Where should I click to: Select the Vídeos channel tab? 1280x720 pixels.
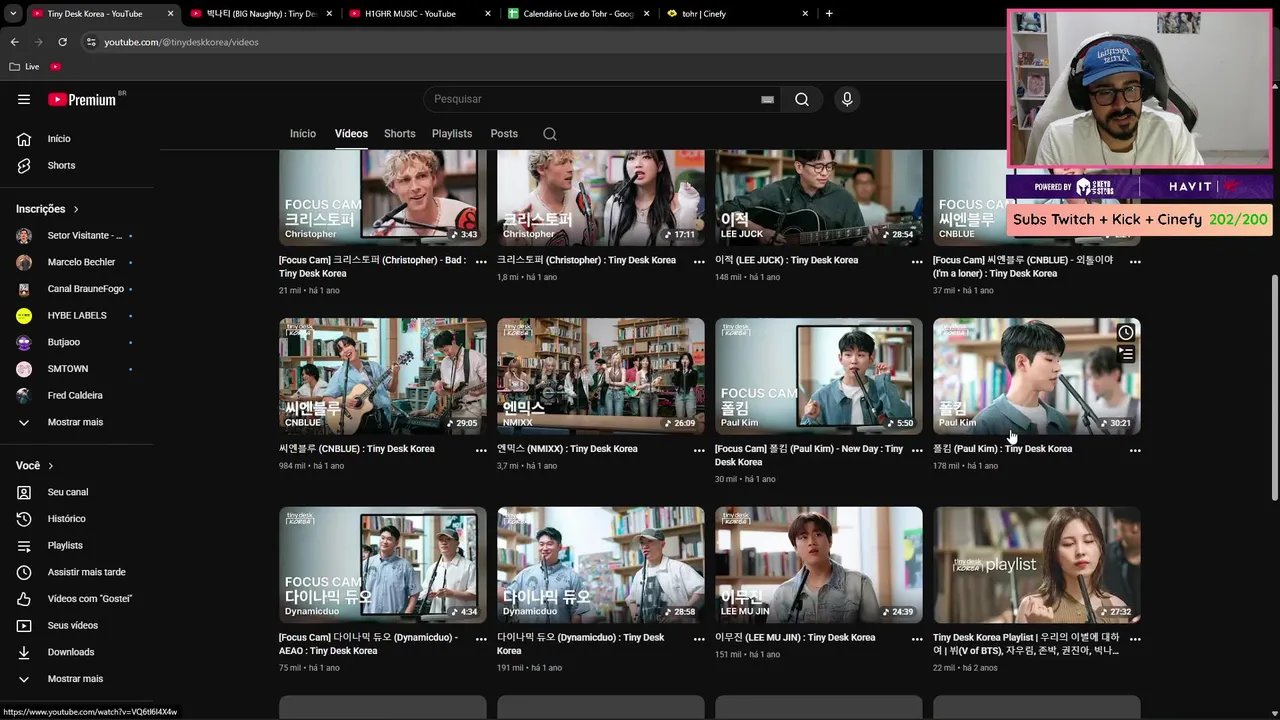(351, 134)
